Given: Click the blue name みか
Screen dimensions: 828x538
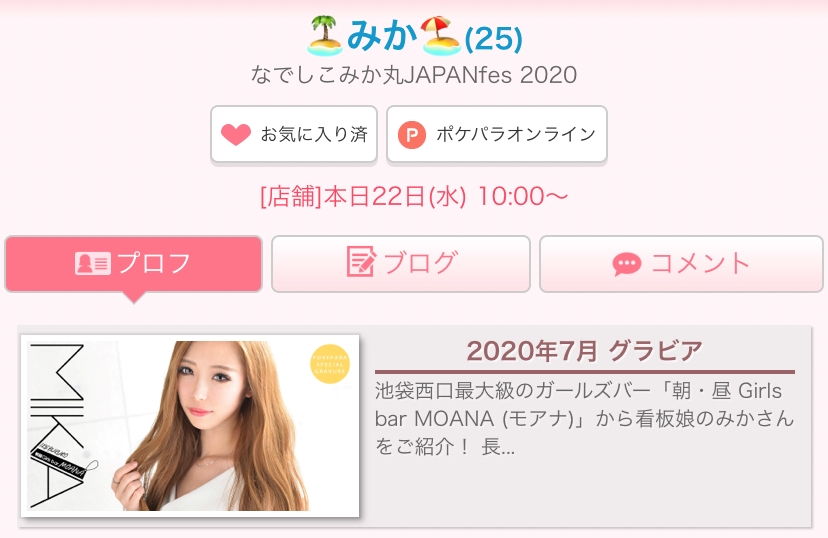Looking at the screenshot, I should [383, 37].
